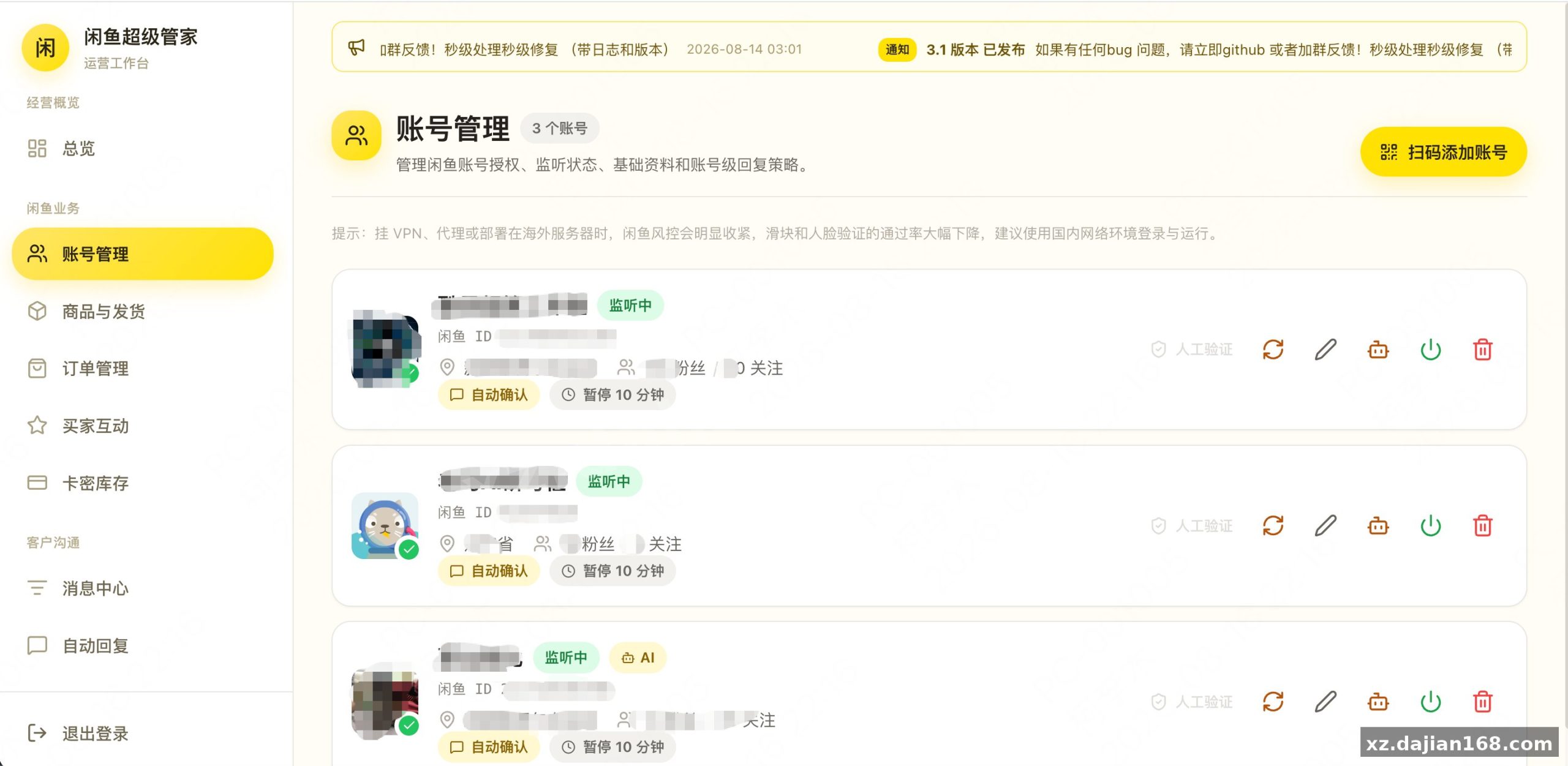Toggle power for the second account

click(x=1431, y=526)
